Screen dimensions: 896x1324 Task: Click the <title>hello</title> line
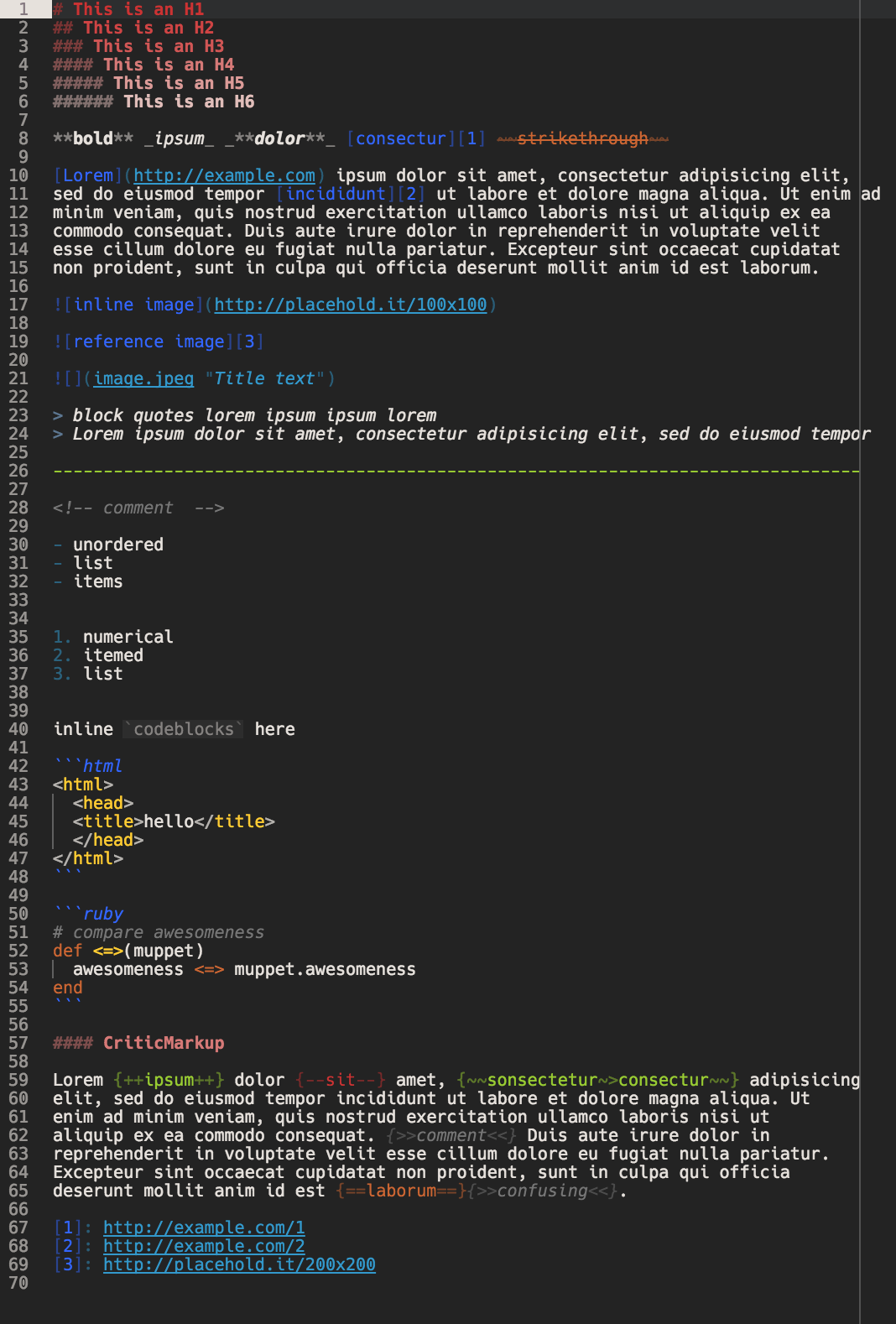tap(174, 821)
